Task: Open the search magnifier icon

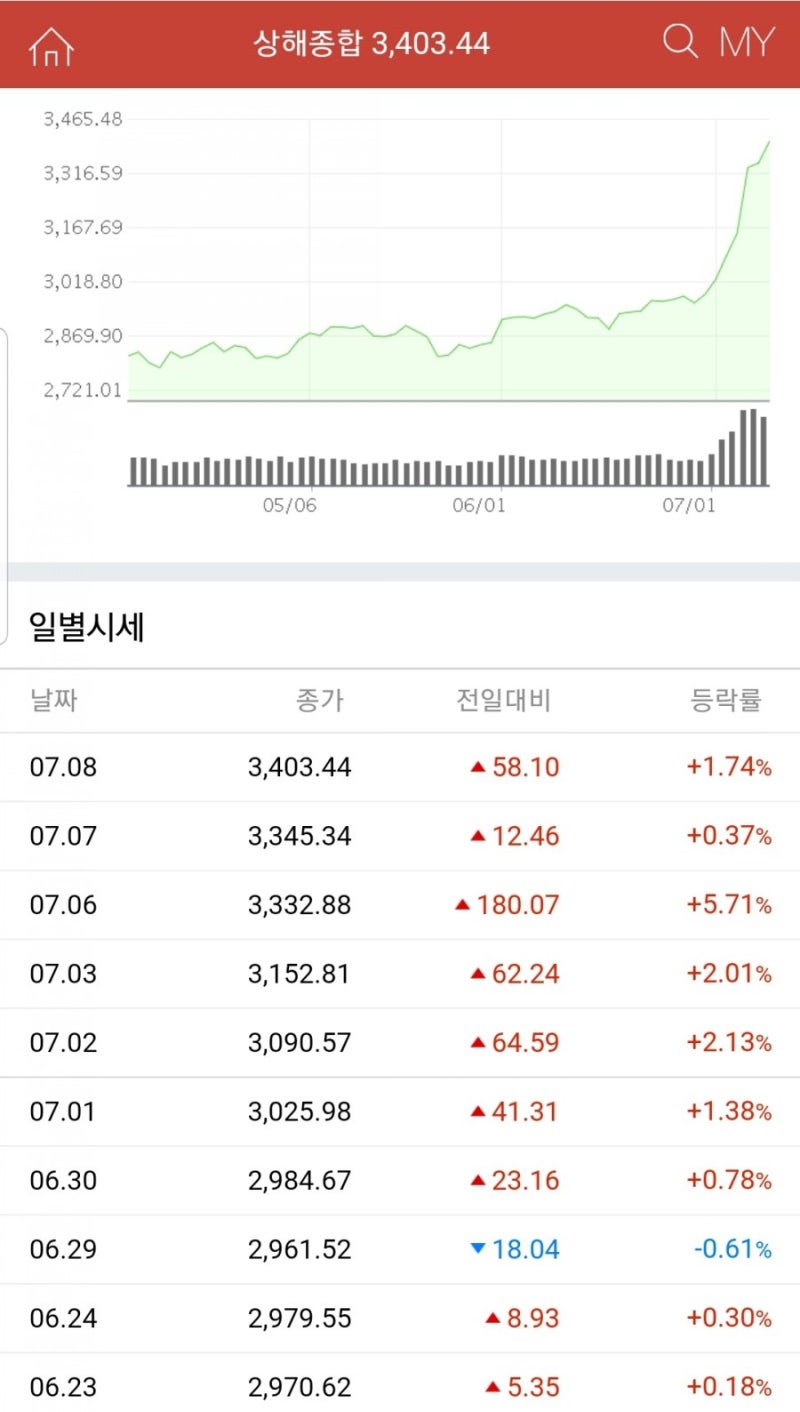Action: coord(680,42)
